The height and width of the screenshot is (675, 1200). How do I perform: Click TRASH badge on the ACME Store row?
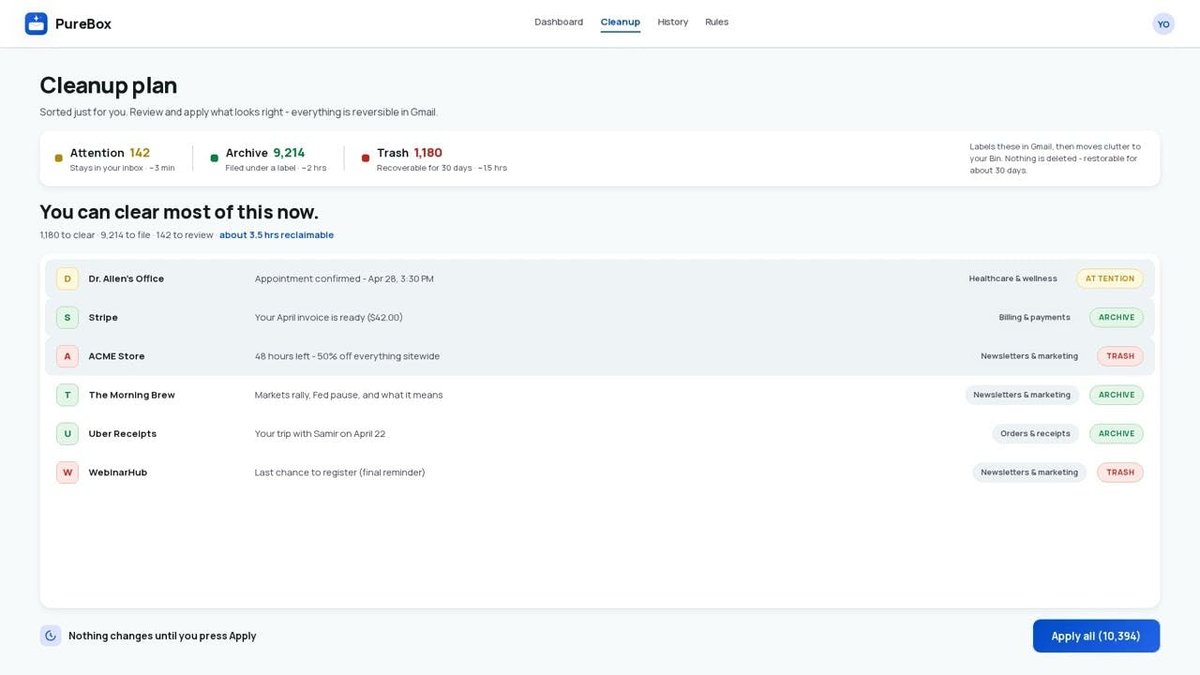tap(1120, 356)
